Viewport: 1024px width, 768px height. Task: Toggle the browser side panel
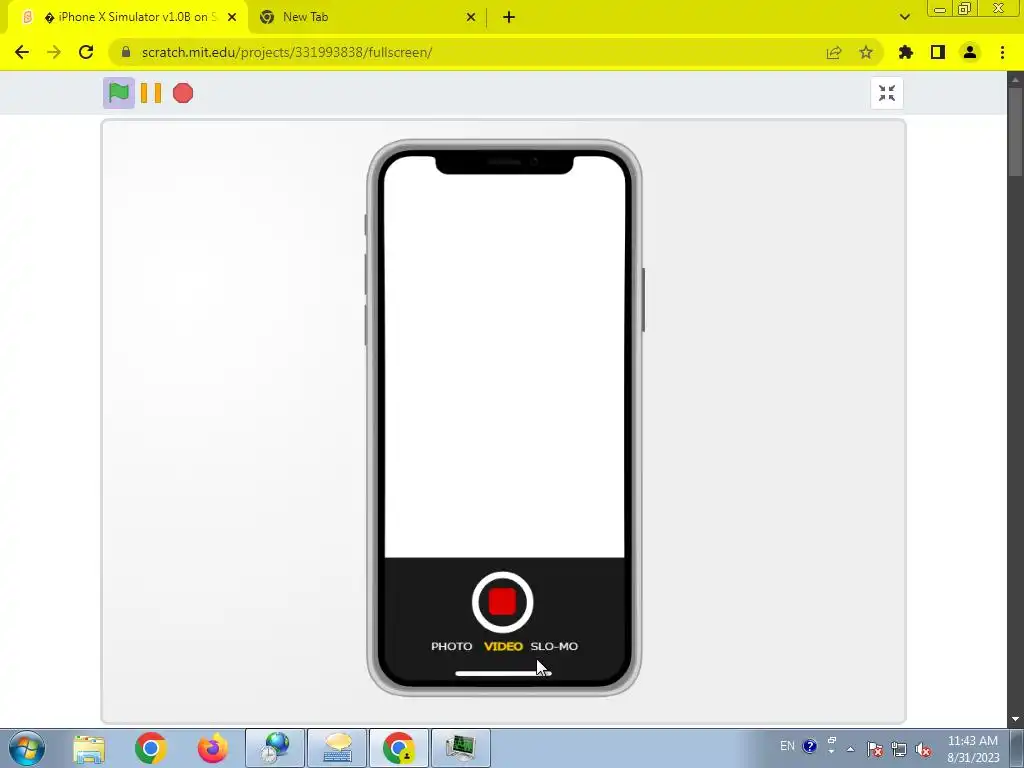[x=938, y=52]
